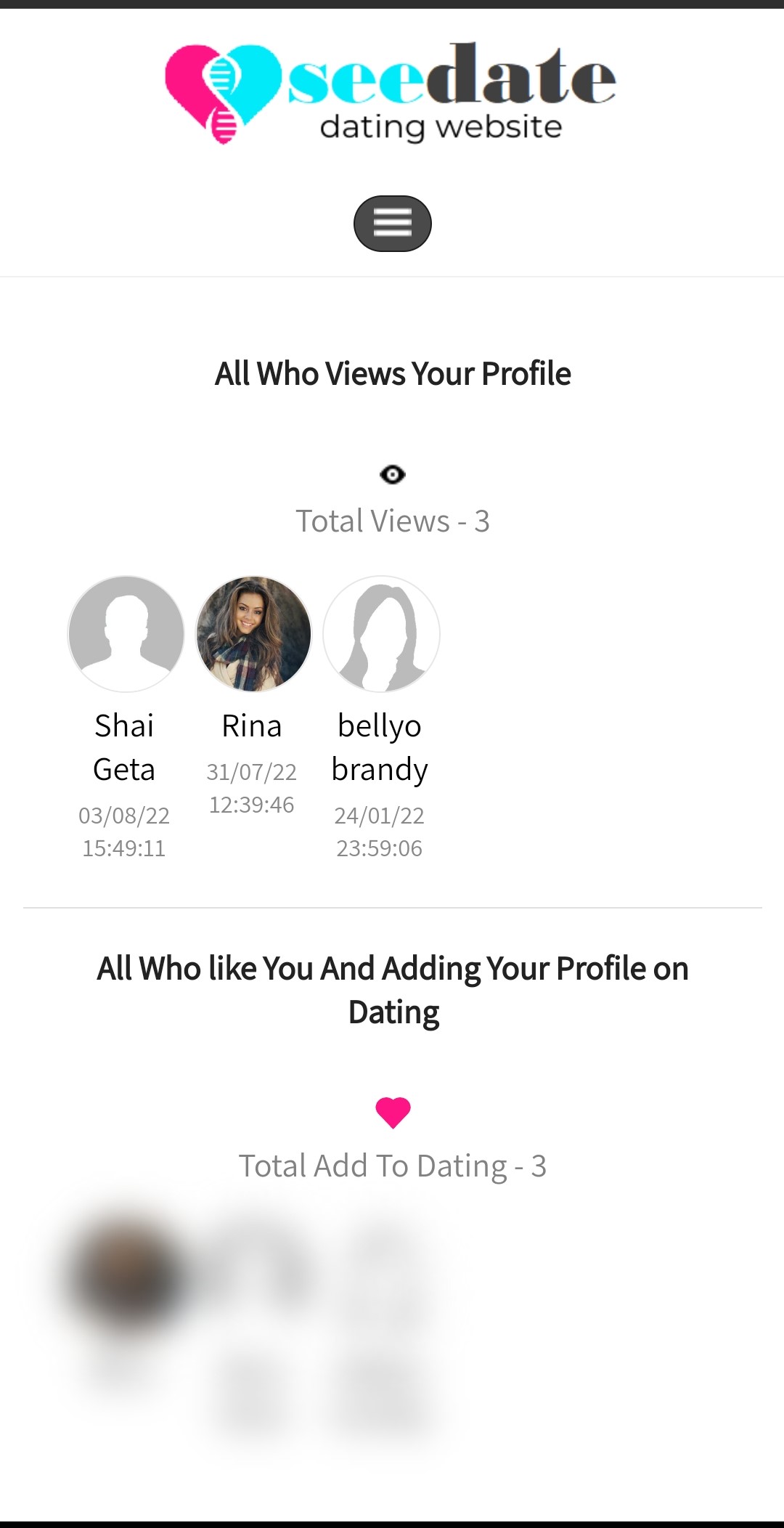This screenshot has width=784, height=1528.
Task: Click the Total Views - 3 label
Action: [x=392, y=521]
